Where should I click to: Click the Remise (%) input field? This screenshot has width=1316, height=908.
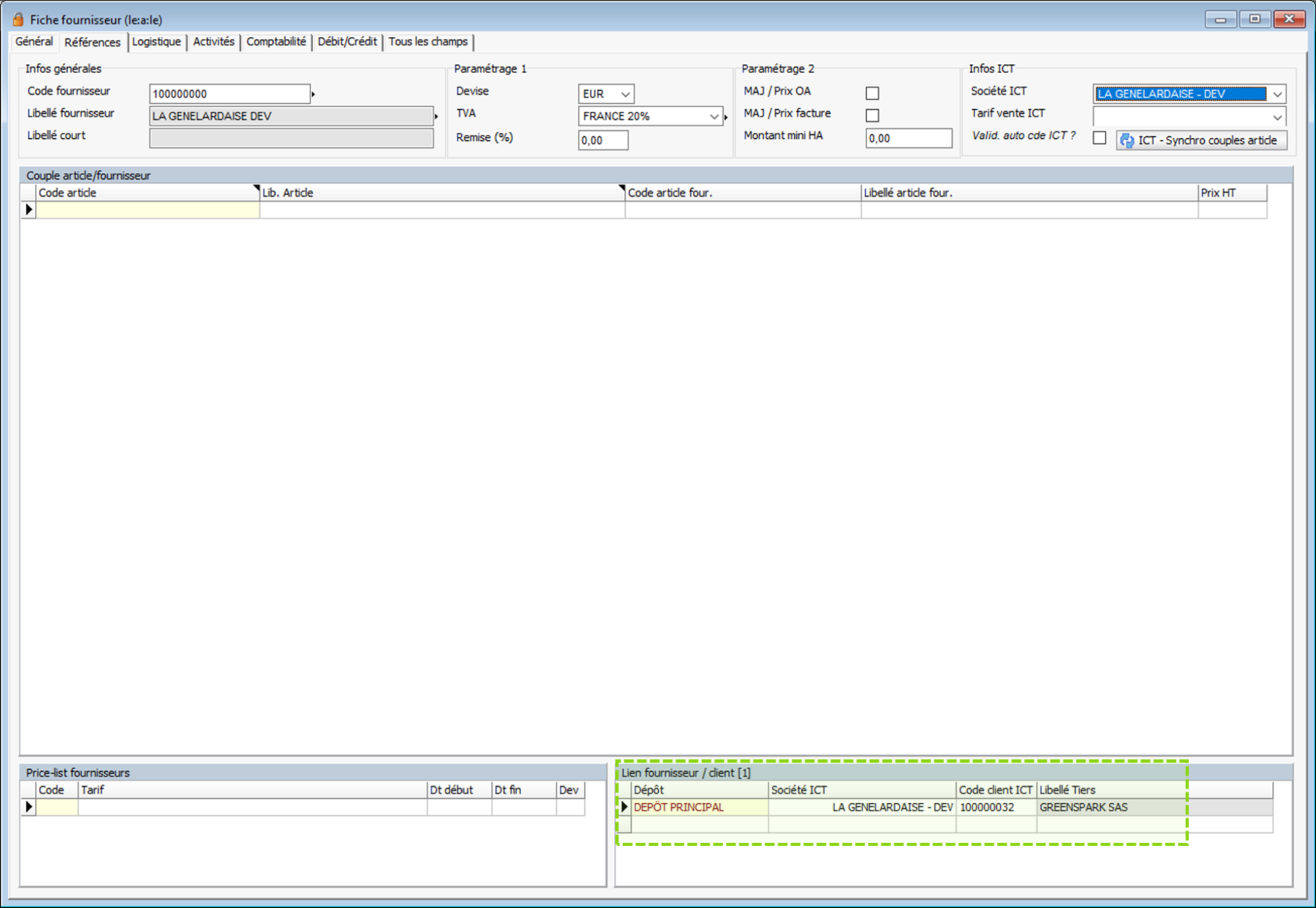point(602,140)
